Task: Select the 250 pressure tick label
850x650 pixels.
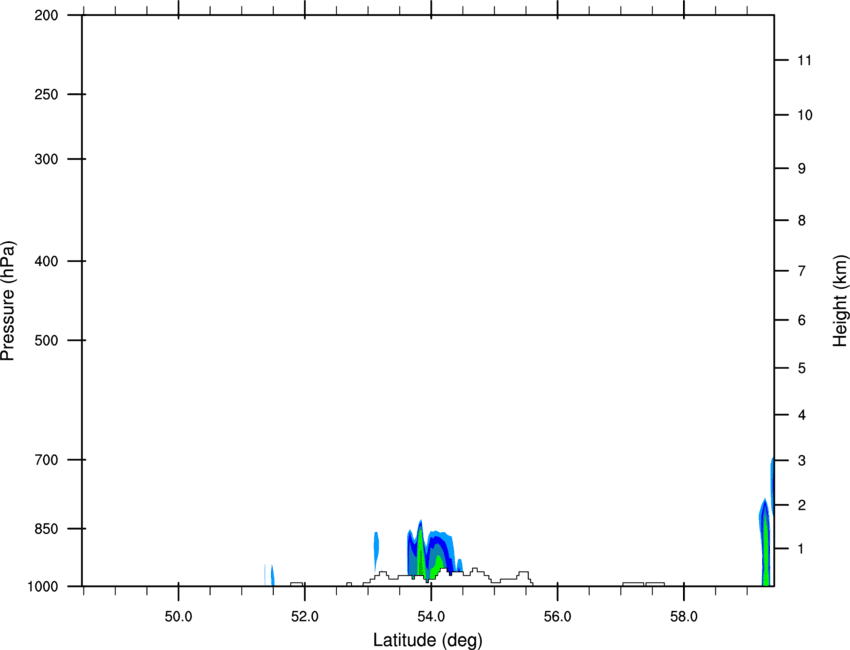Action: (x=46, y=94)
